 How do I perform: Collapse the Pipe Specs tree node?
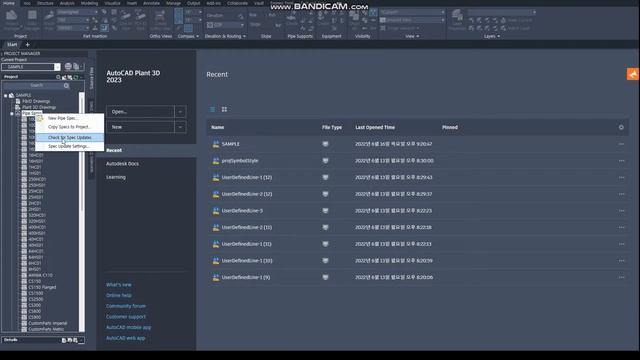click(12, 113)
